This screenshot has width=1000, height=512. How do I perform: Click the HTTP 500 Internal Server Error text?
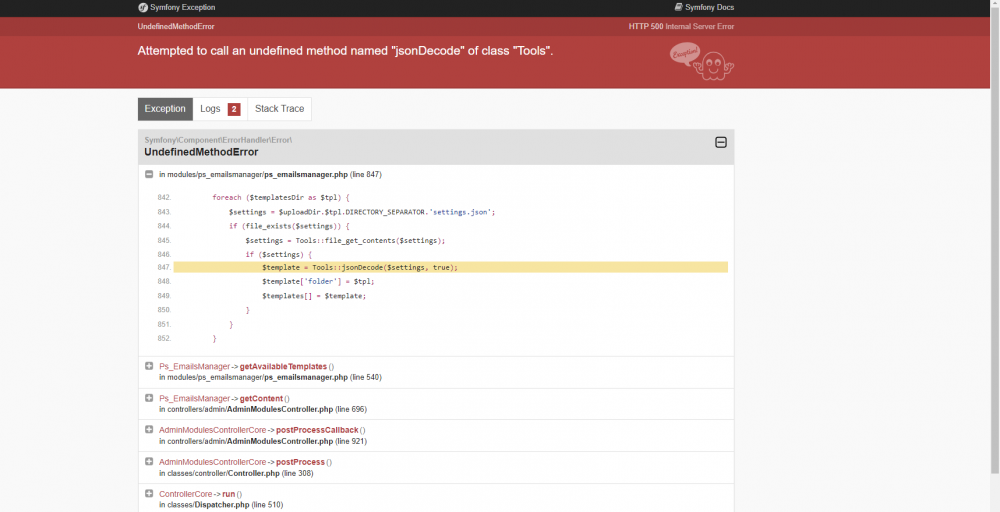(681, 27)
